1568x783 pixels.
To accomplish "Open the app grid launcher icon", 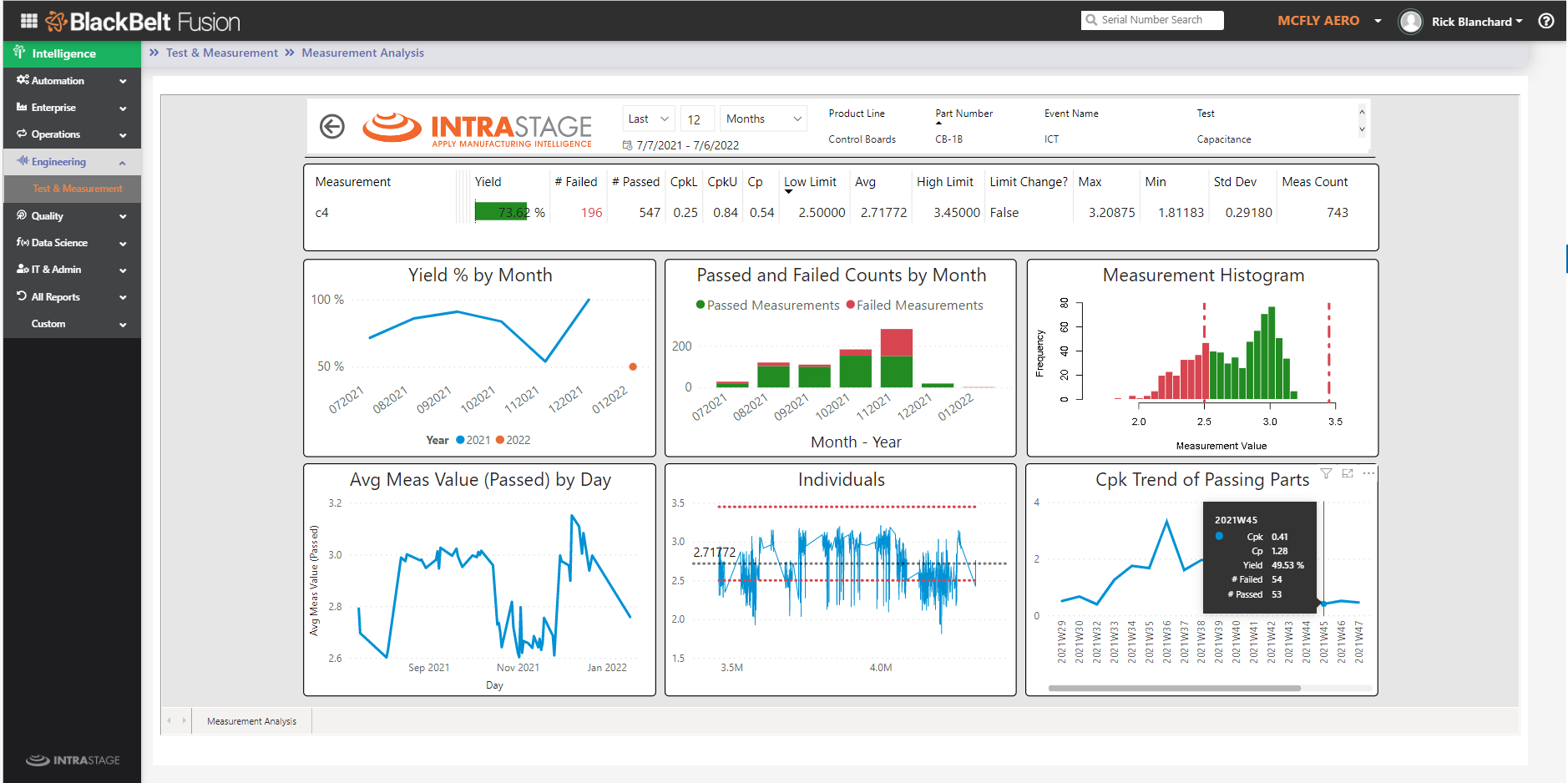I will [x=29, y=21].
